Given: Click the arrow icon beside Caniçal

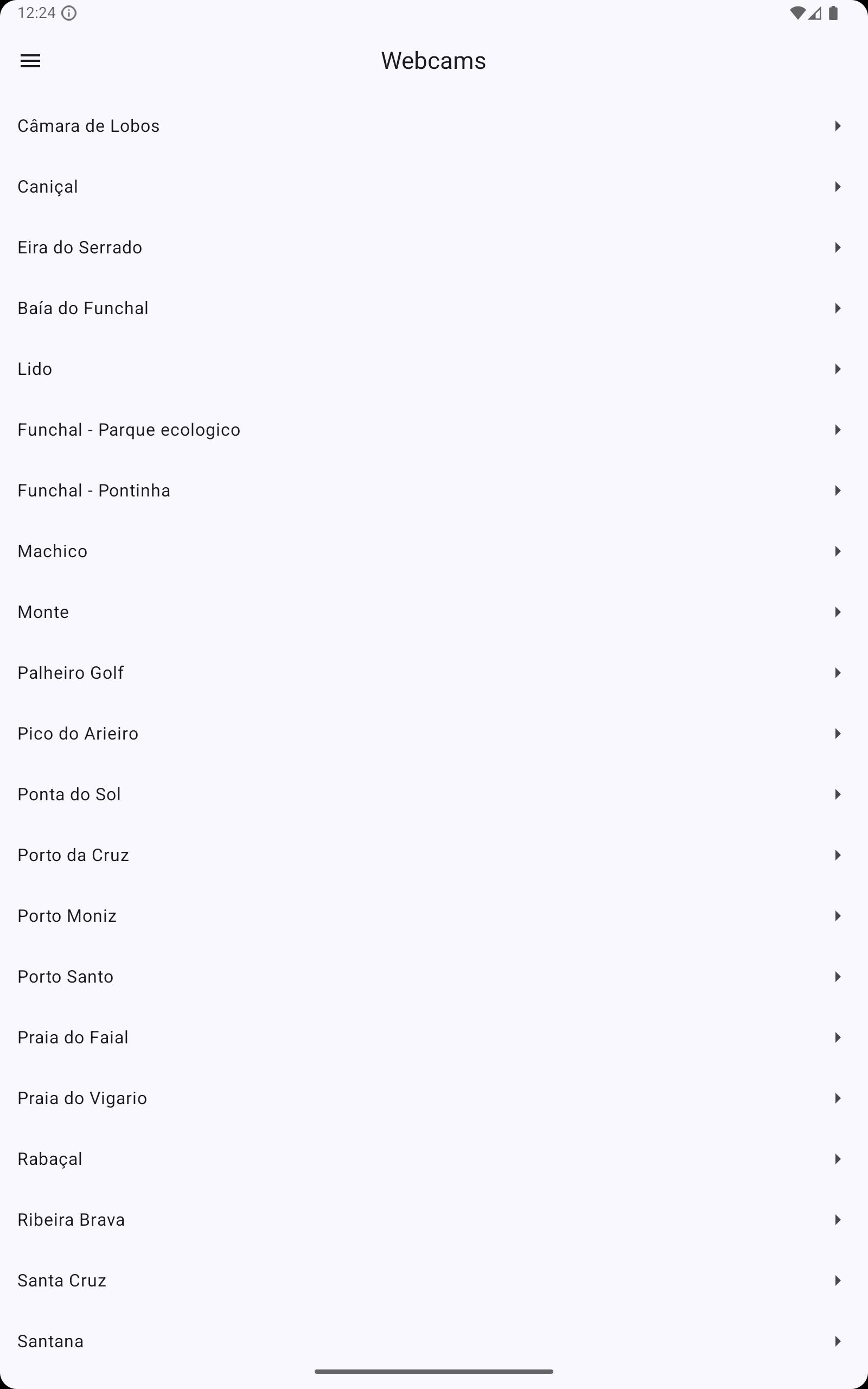Looking at the screenshot, I should (838, 187).
